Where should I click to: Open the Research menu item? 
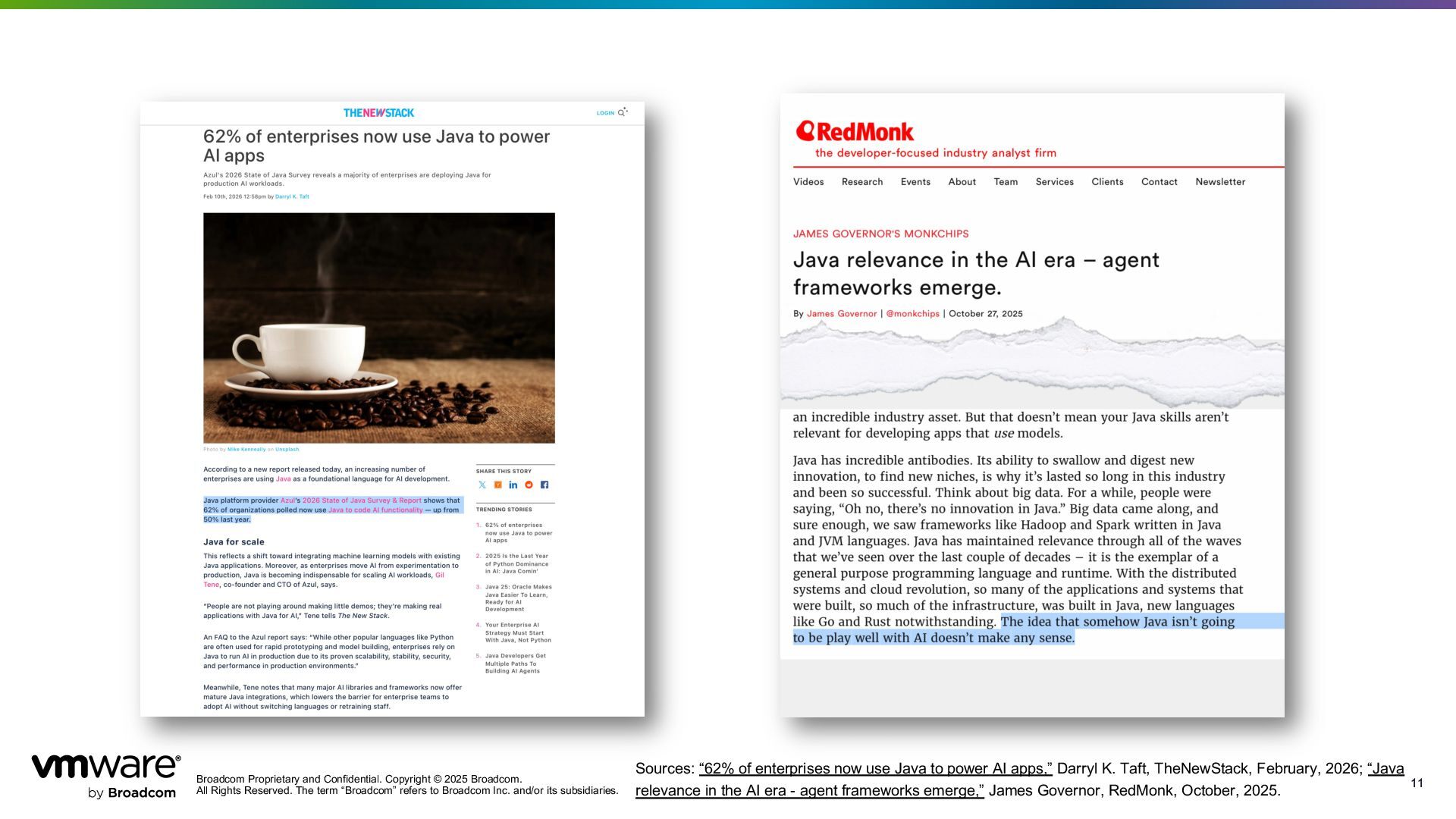862,182
